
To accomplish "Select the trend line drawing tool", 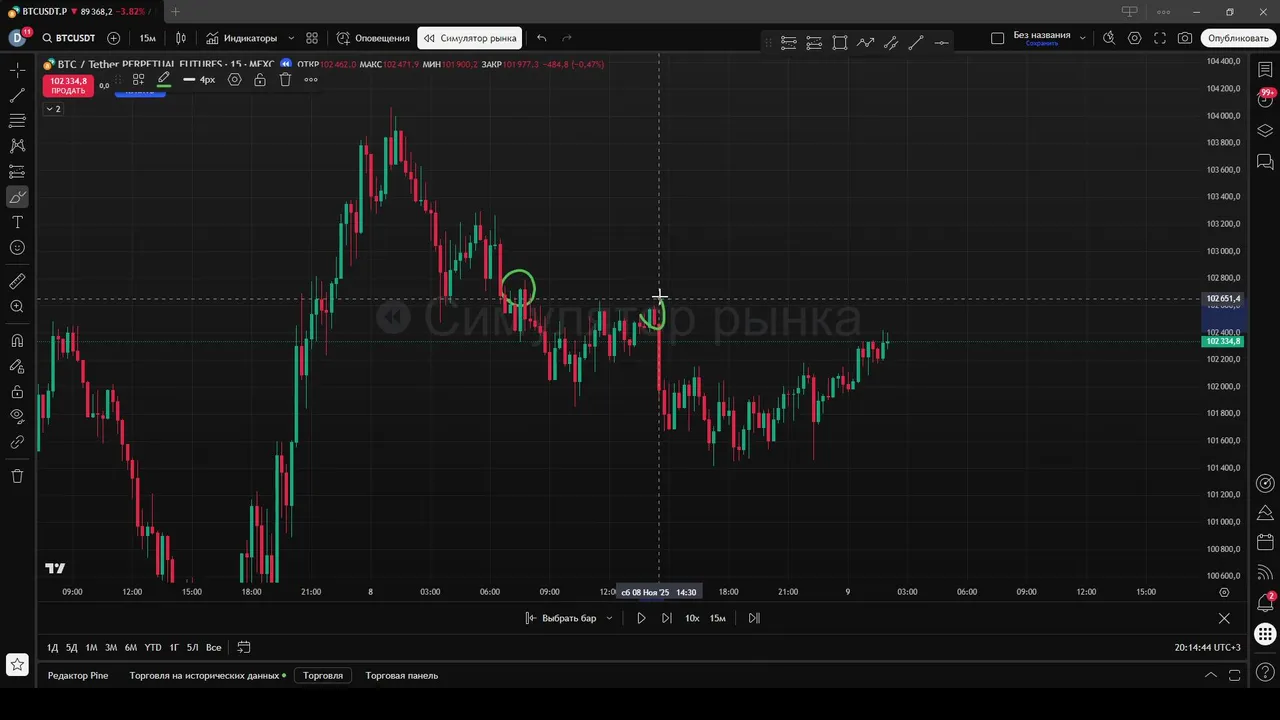I will tap(17, 96).
